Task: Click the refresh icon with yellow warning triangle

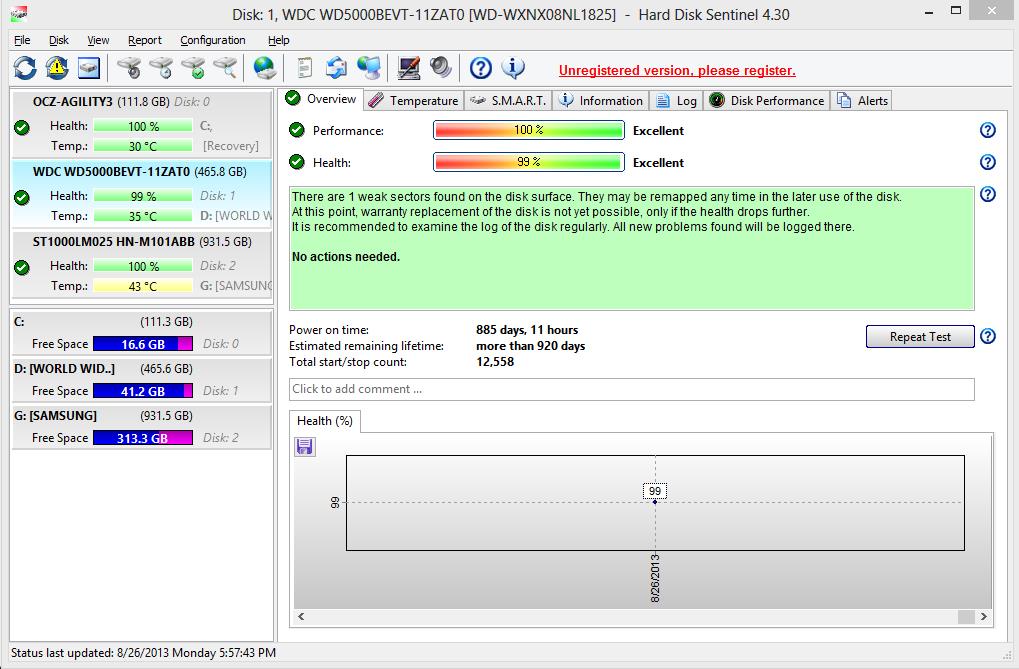Action: click(x=57, y=68)
